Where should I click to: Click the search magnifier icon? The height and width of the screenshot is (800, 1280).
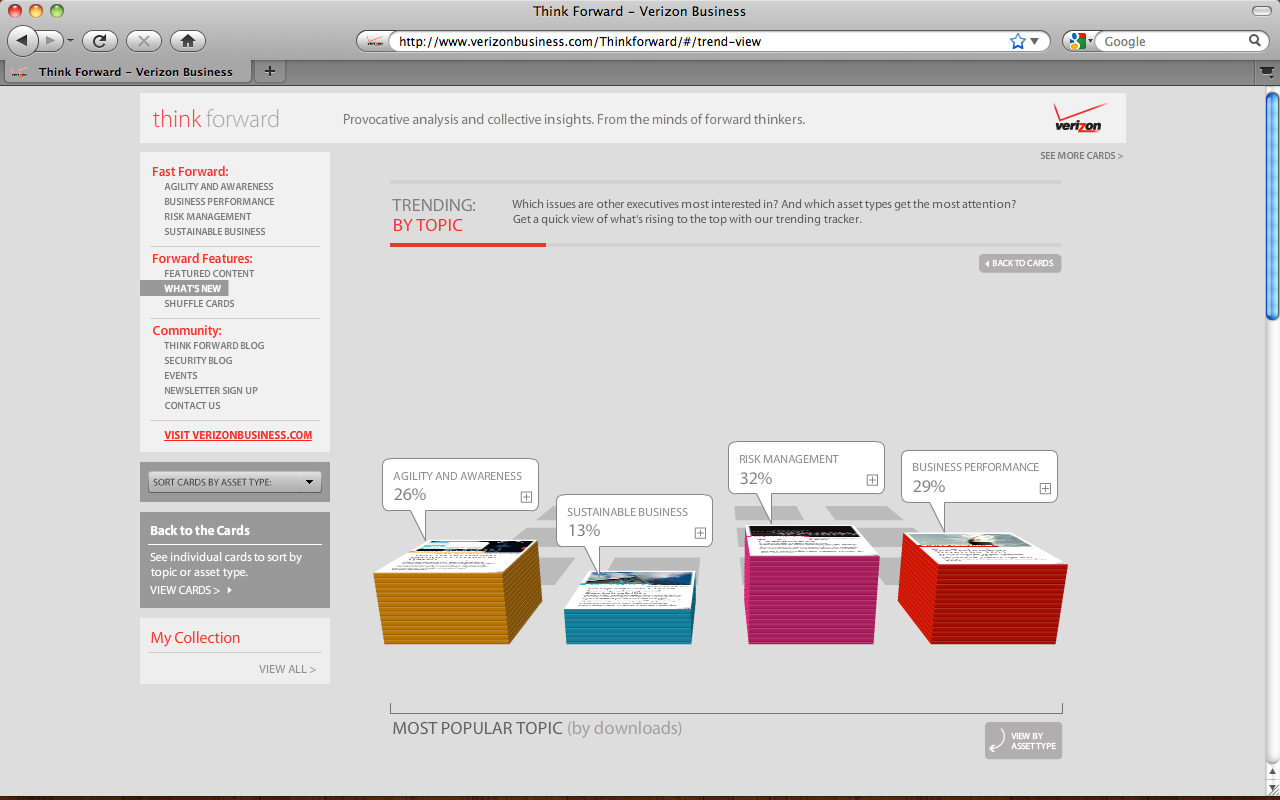click(1255, 41)
